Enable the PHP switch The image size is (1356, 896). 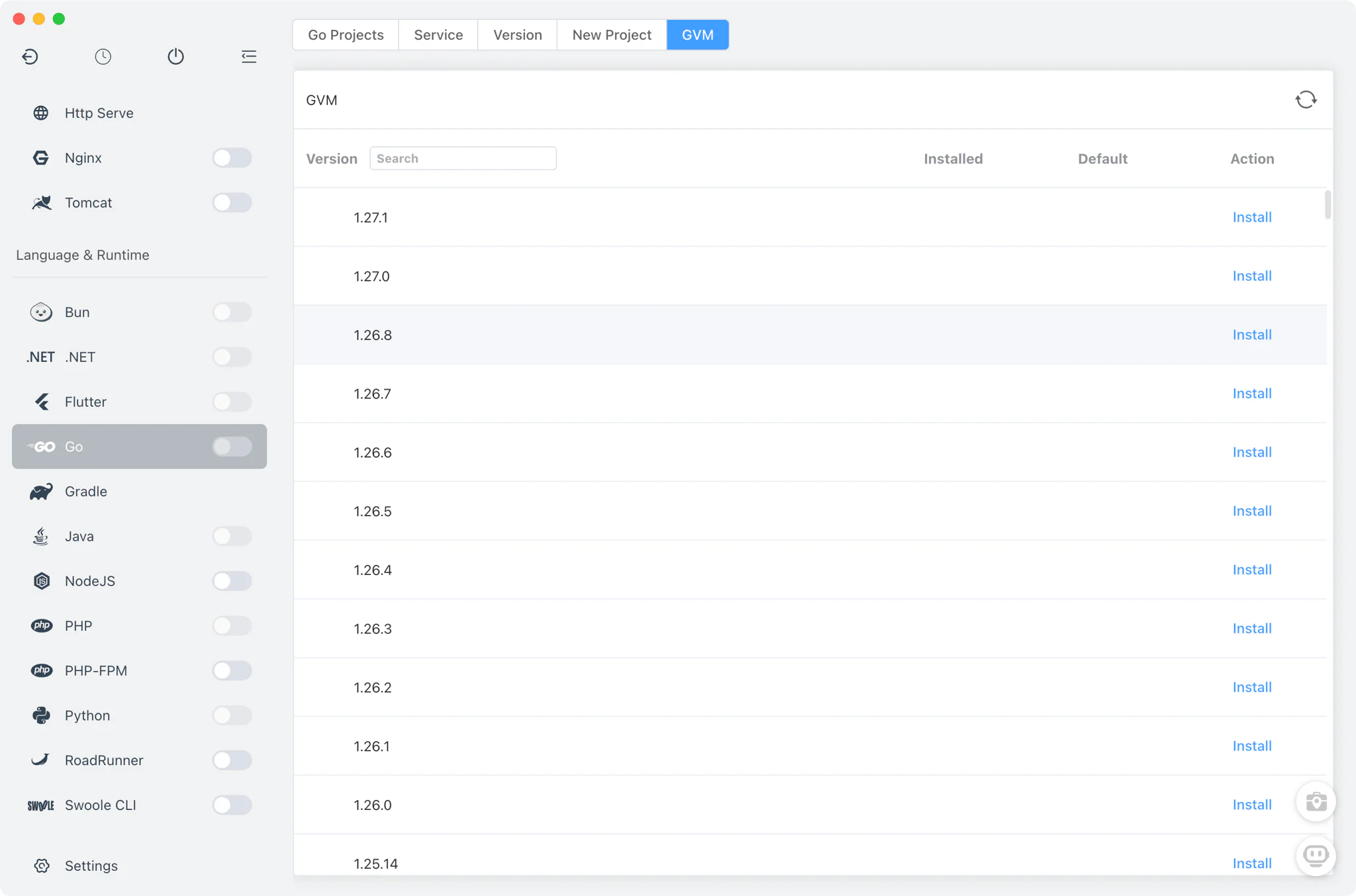(232, 626)
